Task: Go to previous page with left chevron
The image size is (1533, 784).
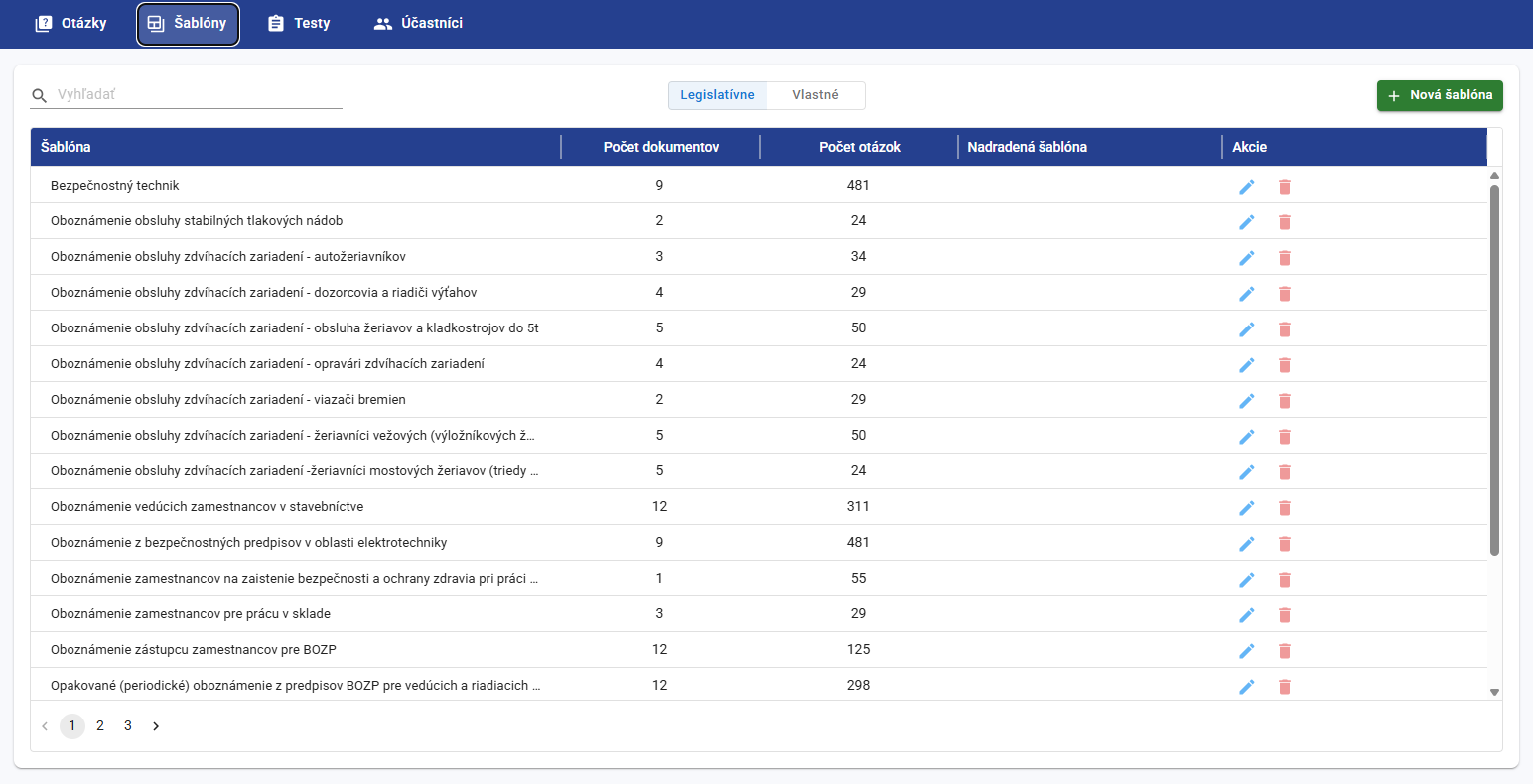Action: [45, 726]
